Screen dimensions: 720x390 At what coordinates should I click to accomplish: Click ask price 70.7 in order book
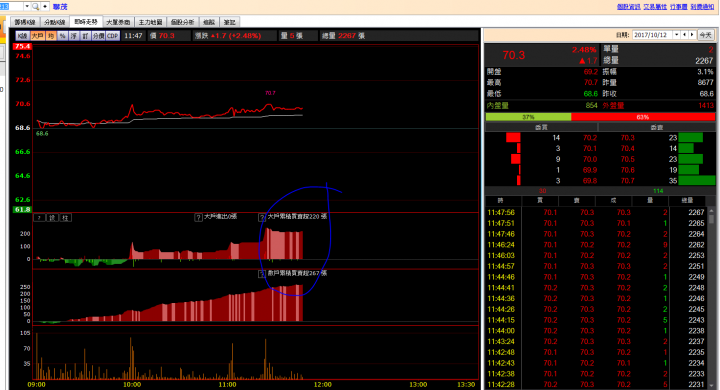pyautogui.click(x=628, y=181)
